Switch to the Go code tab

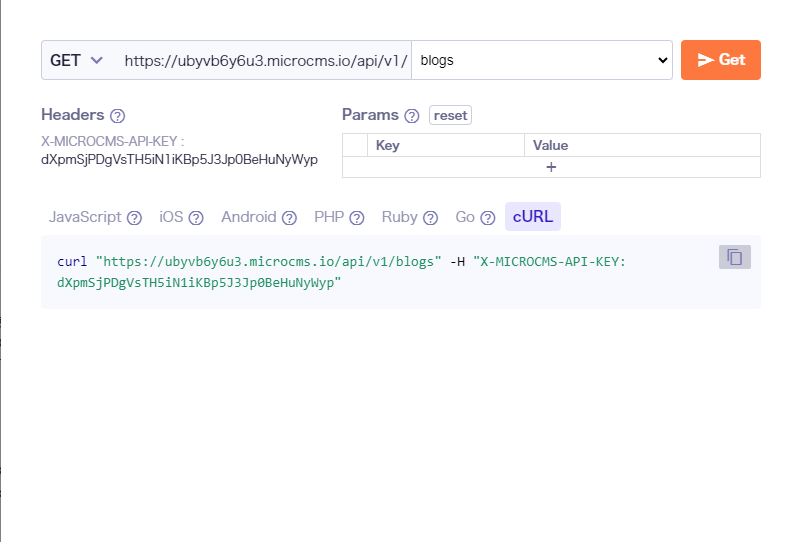pos(465,217)
